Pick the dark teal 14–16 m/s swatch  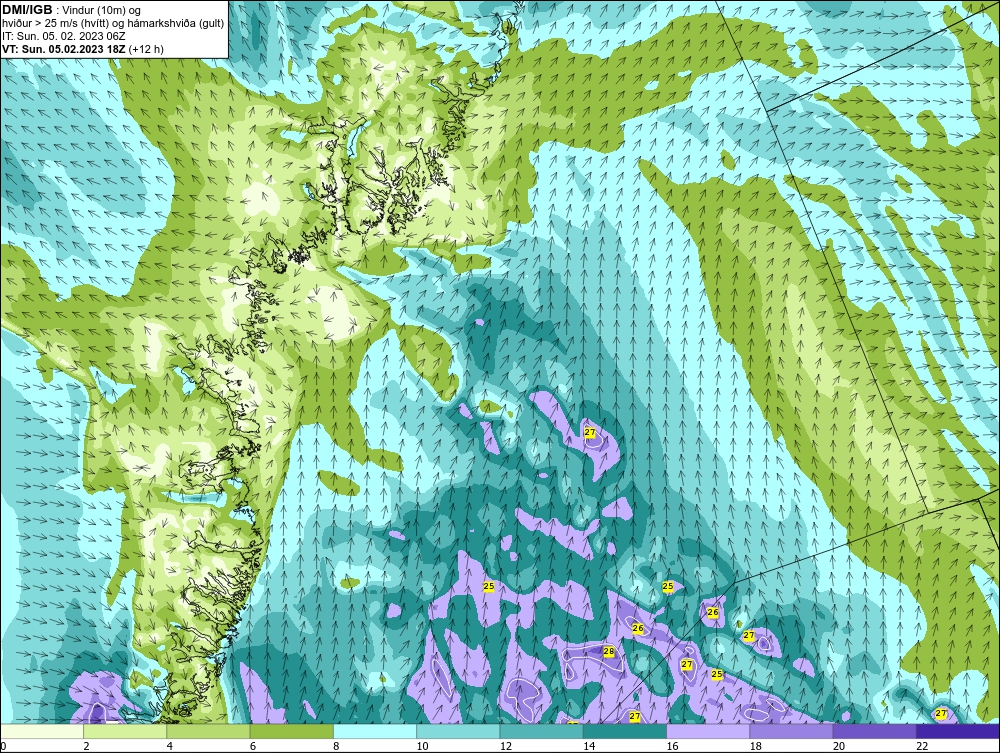point(625,731)
